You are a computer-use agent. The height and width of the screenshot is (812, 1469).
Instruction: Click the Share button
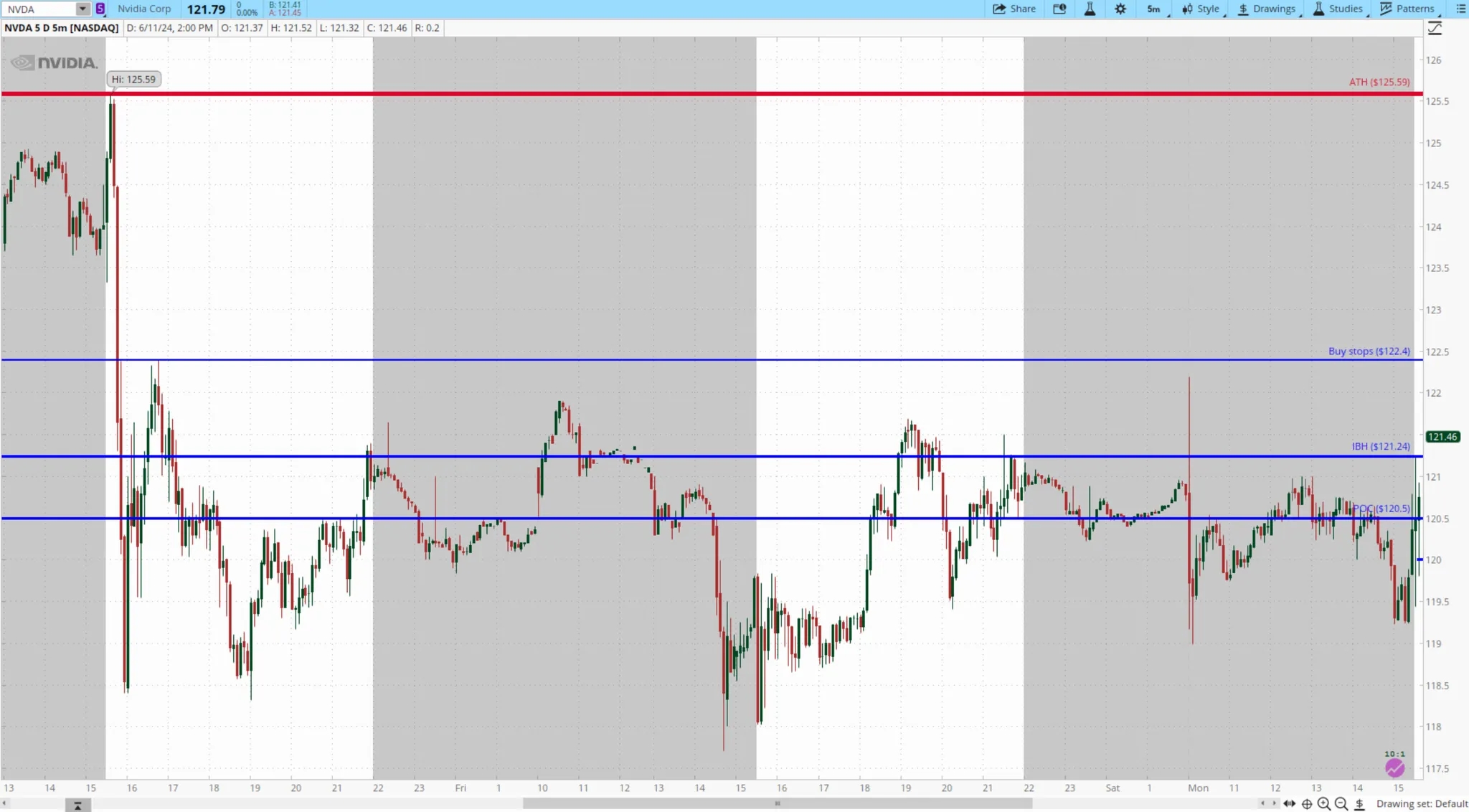click(1014, 9)
